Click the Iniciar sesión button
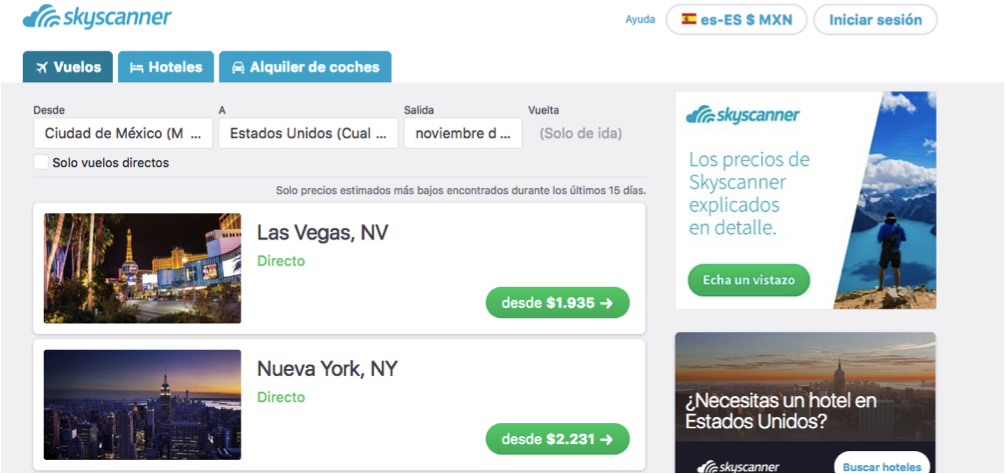Screen dimensions: 1005x474 coord(876,19)
